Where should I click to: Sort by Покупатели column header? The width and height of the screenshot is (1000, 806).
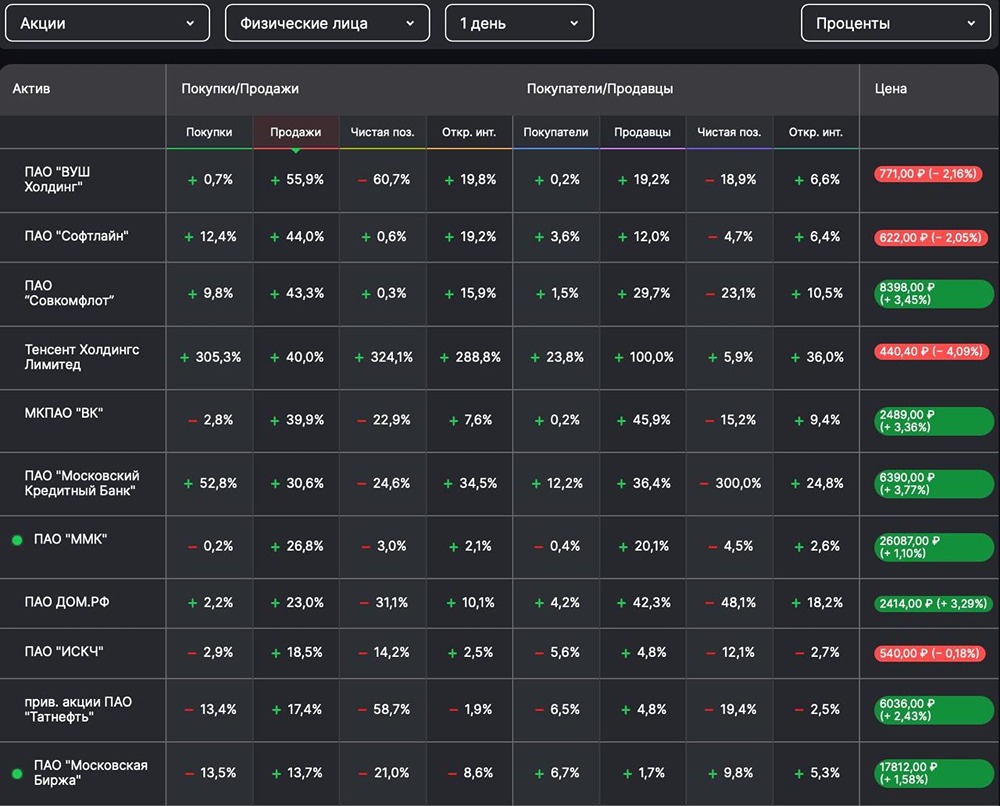(x=555, y=132)
